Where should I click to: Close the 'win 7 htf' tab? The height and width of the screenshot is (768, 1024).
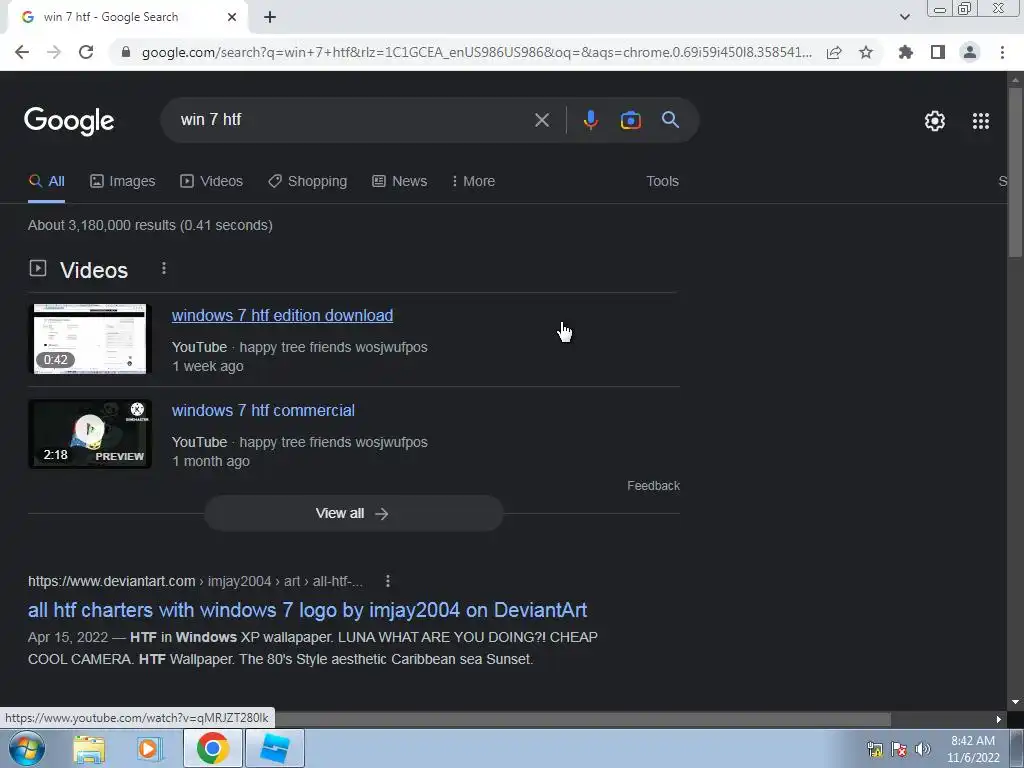[x=232, y=17]
